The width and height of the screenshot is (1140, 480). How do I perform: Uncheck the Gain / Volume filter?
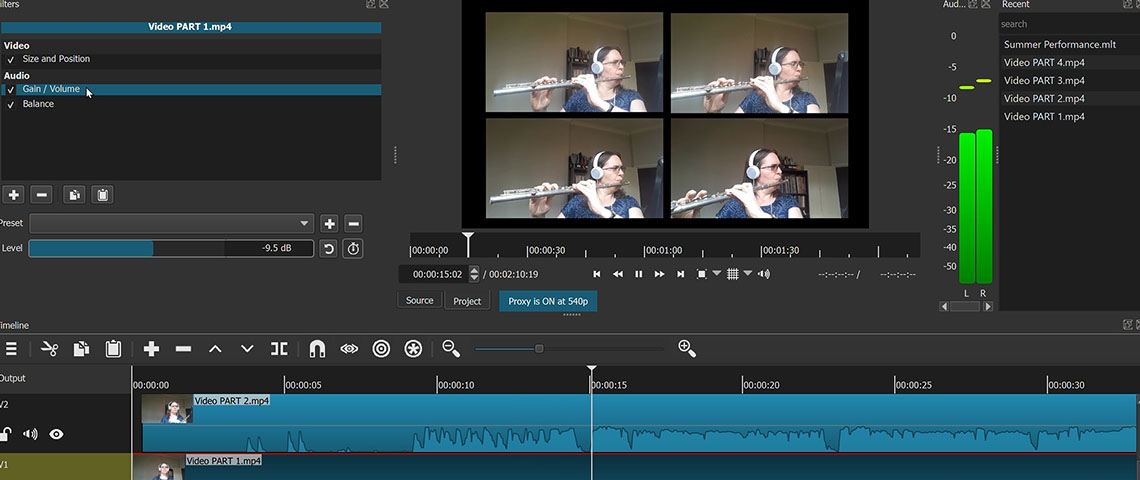[x=10, y=90]
